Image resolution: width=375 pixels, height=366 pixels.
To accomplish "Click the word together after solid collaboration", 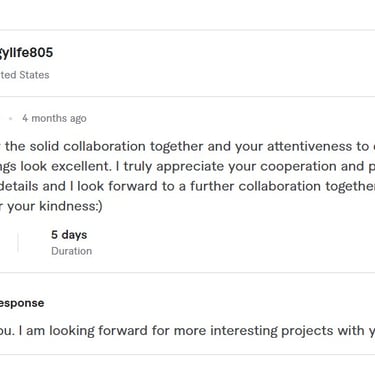I will coord(177,147).
